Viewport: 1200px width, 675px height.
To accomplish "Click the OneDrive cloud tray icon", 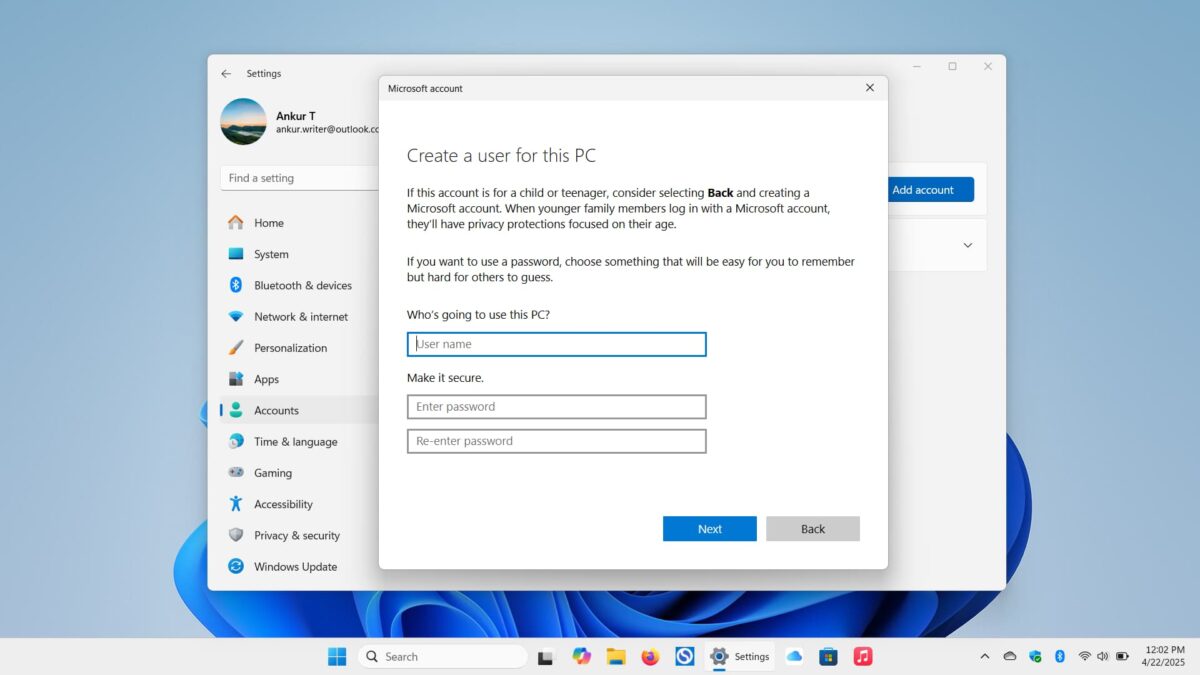I will tap(1010, 656).
